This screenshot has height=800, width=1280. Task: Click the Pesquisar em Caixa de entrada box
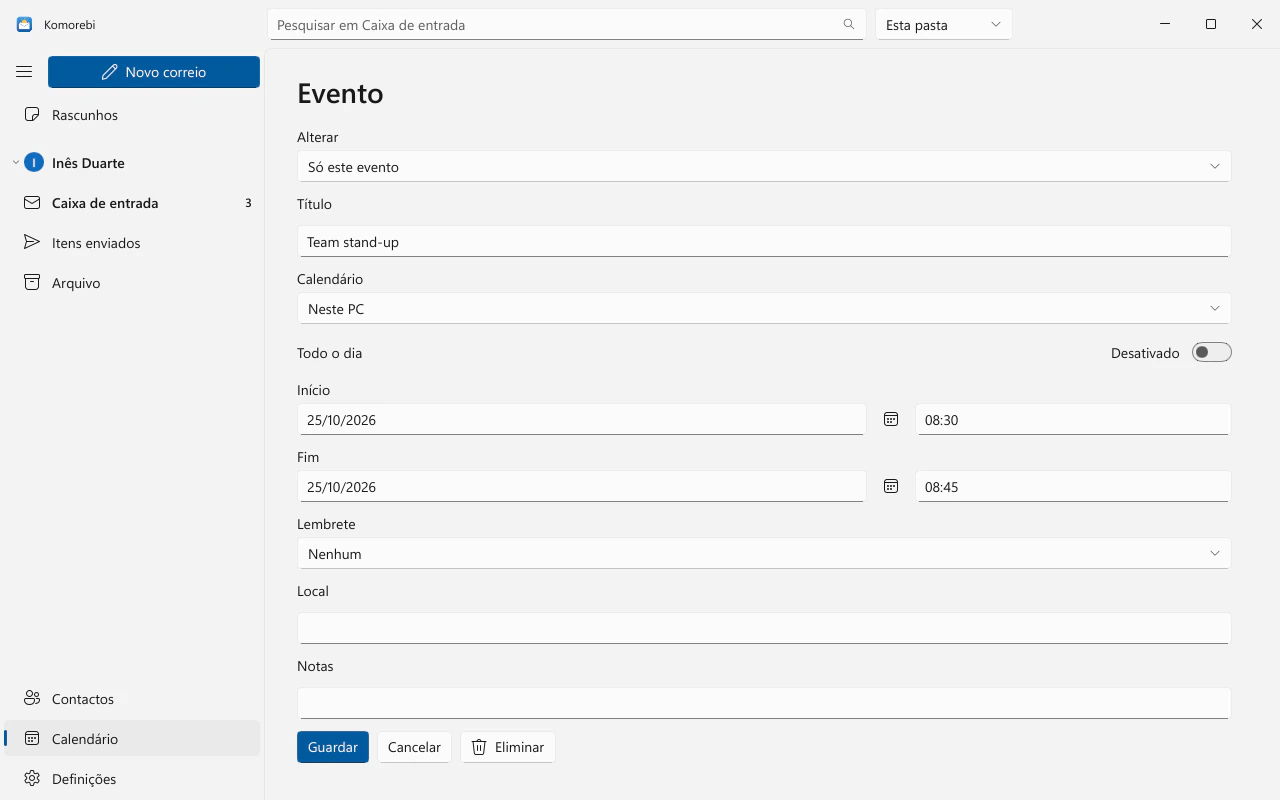(x=567, y=25)
